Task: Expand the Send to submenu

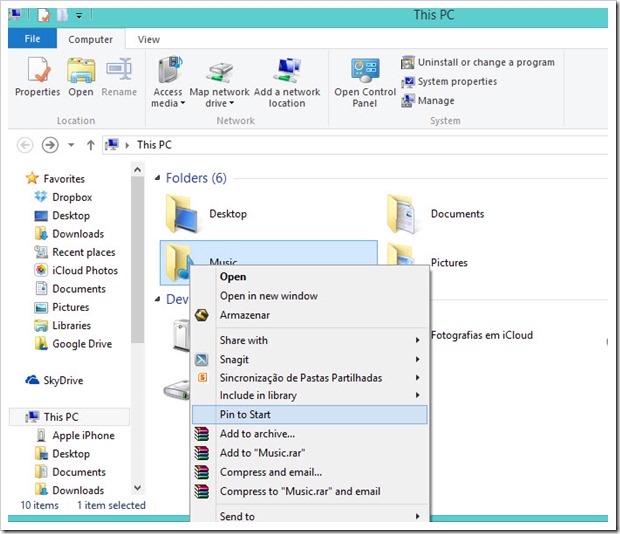Action: (310, 516)
